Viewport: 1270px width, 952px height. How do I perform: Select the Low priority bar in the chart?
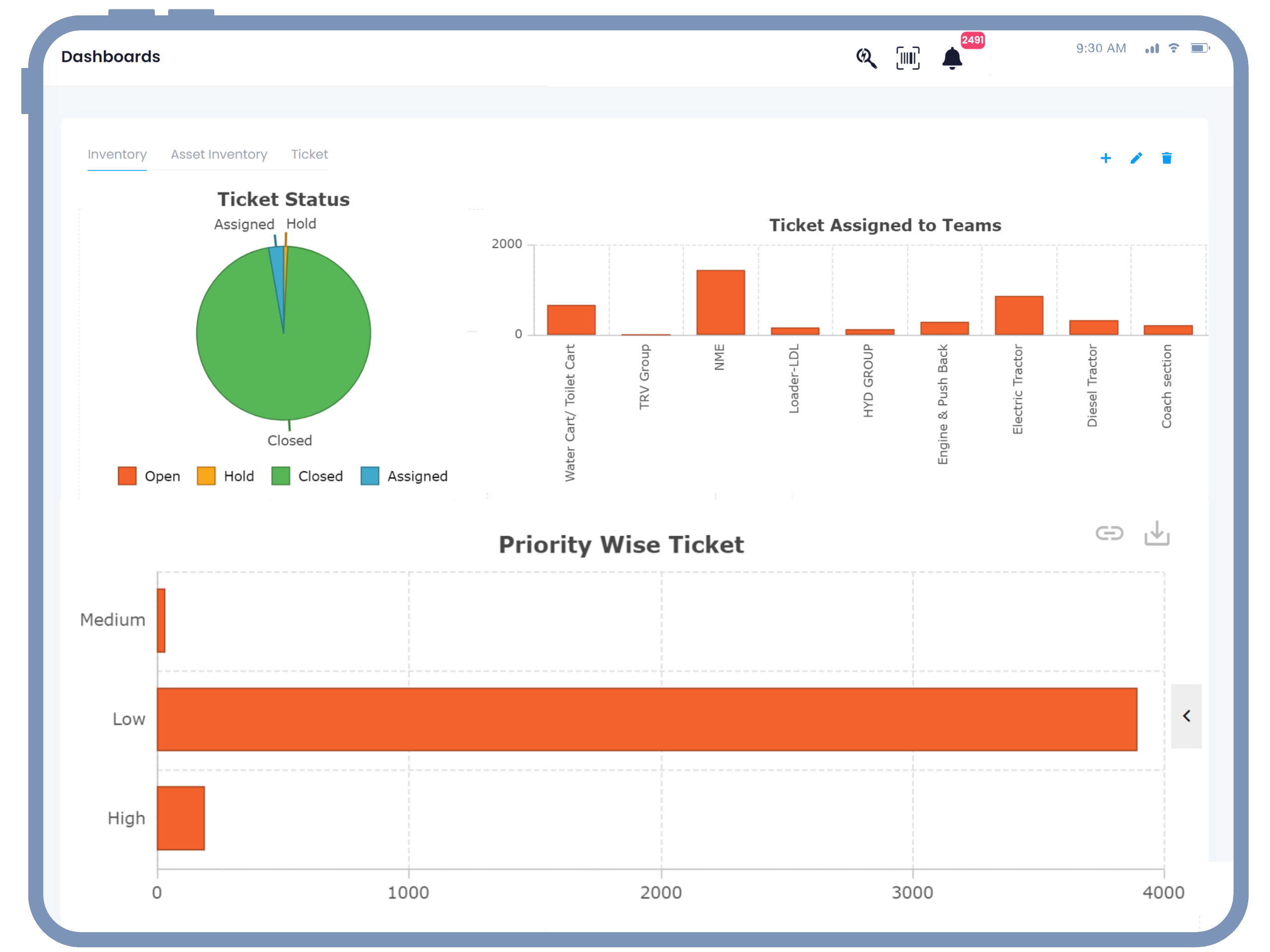click(x=632, y=719)
